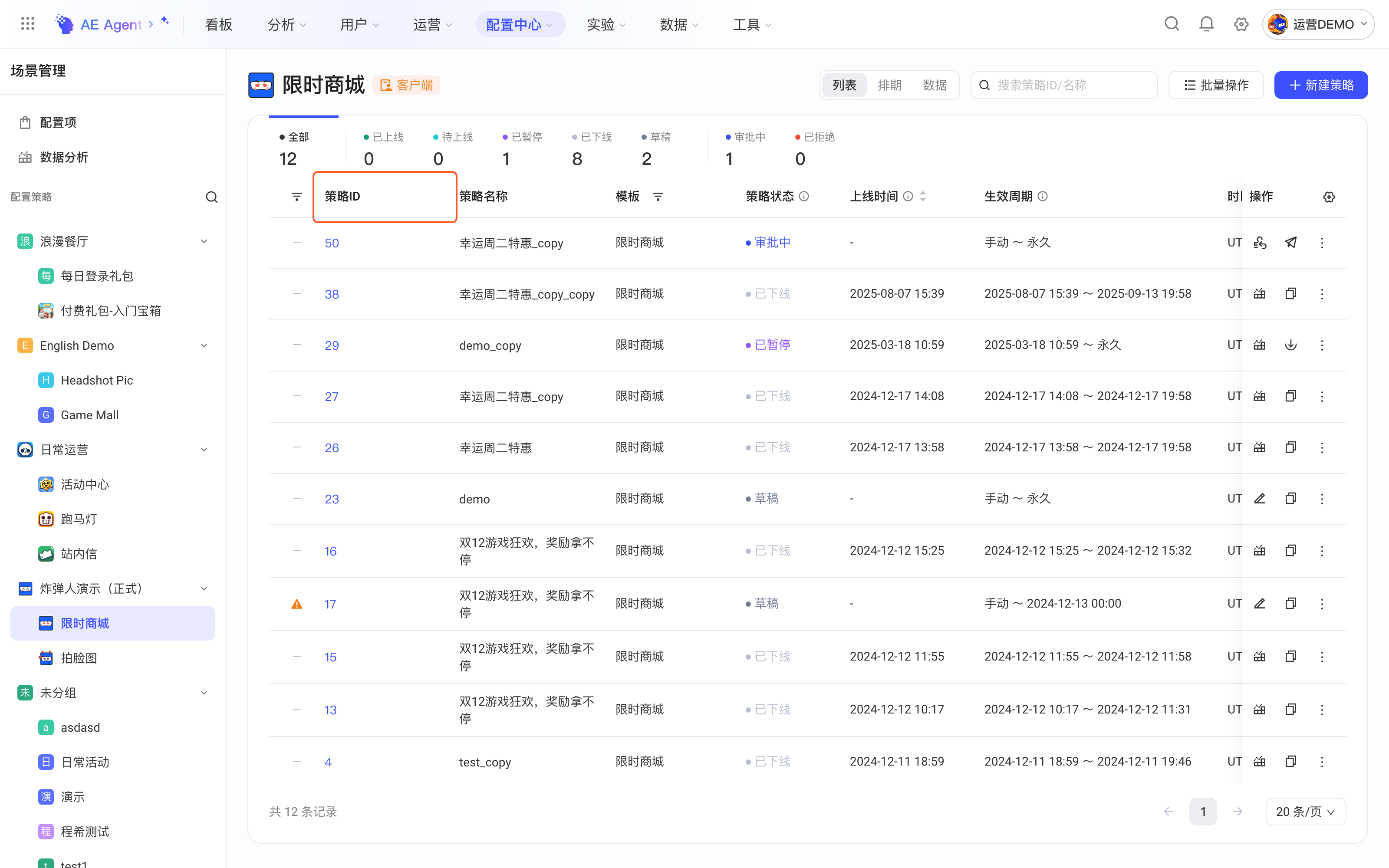Image resolution: width=1389 pixels, height=868 pixels.
Task: Open Game Mall scene
Action: (x=112, y=414)
